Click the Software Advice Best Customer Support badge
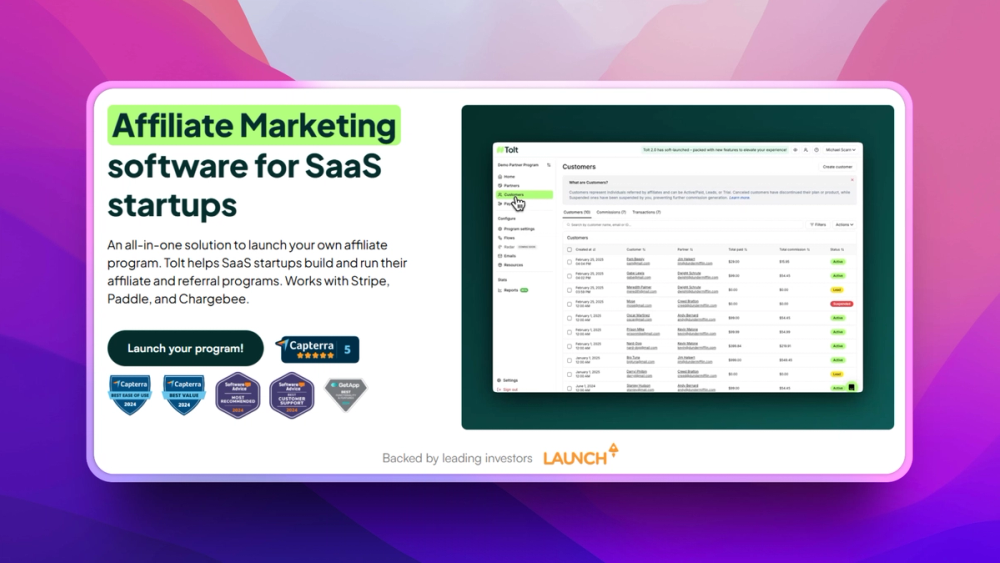This screenshot has width=1000, height=563. coord(291,395)
